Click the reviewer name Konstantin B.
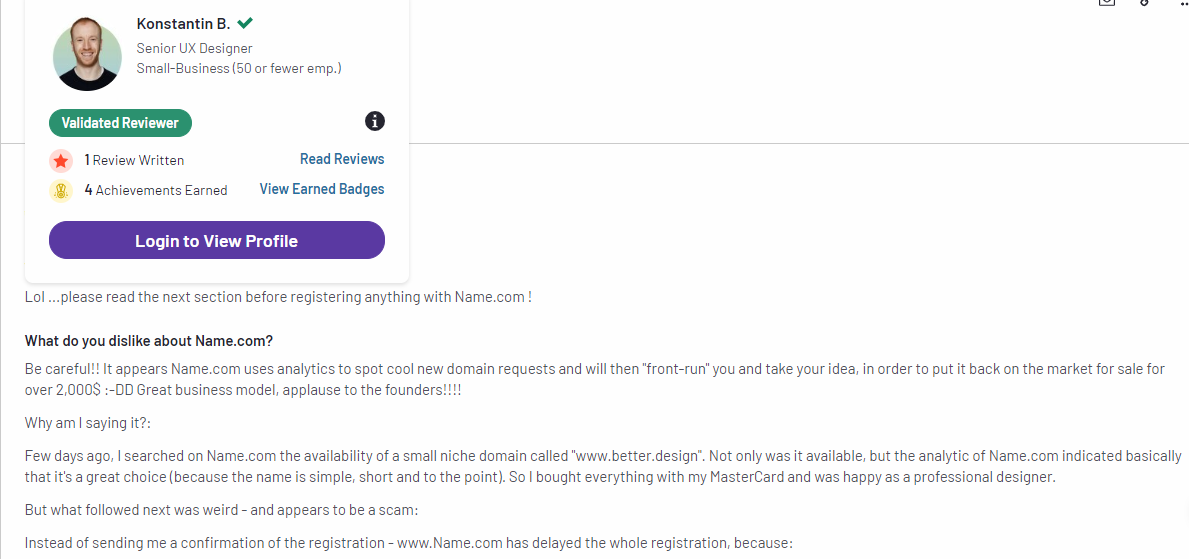1189x559 pixels. tap(183, 24)
